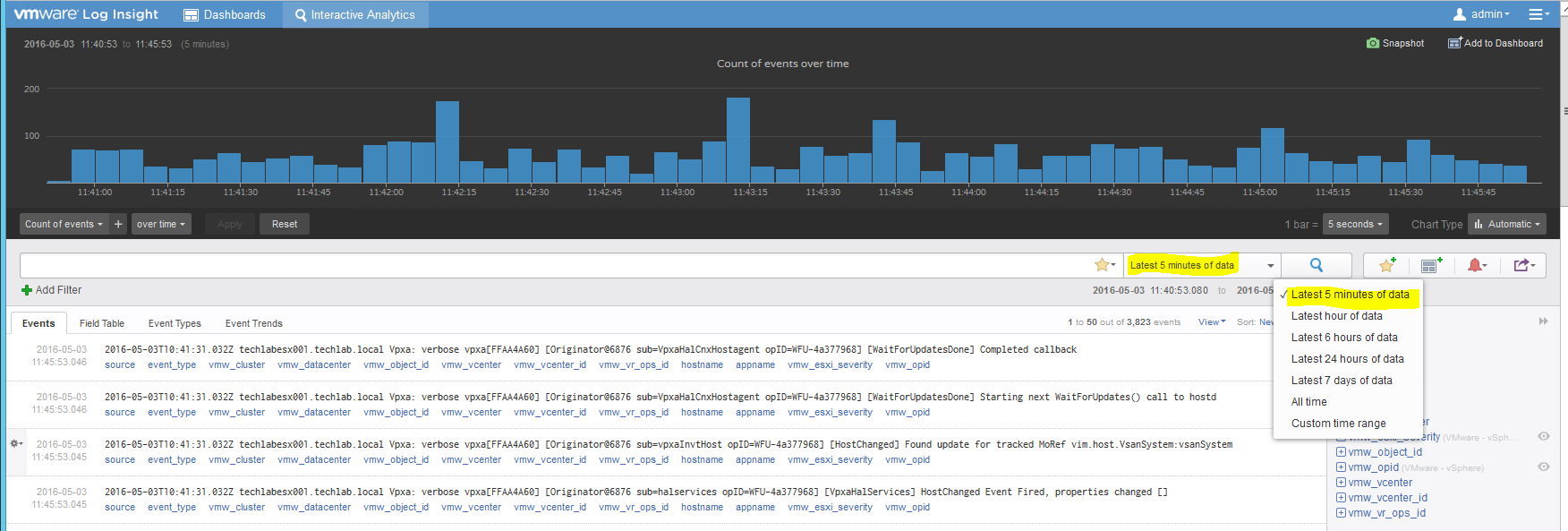The height and width of the screenshot is (531, 1568).
Task: Focus the search query input field
Action: [555, 265]
